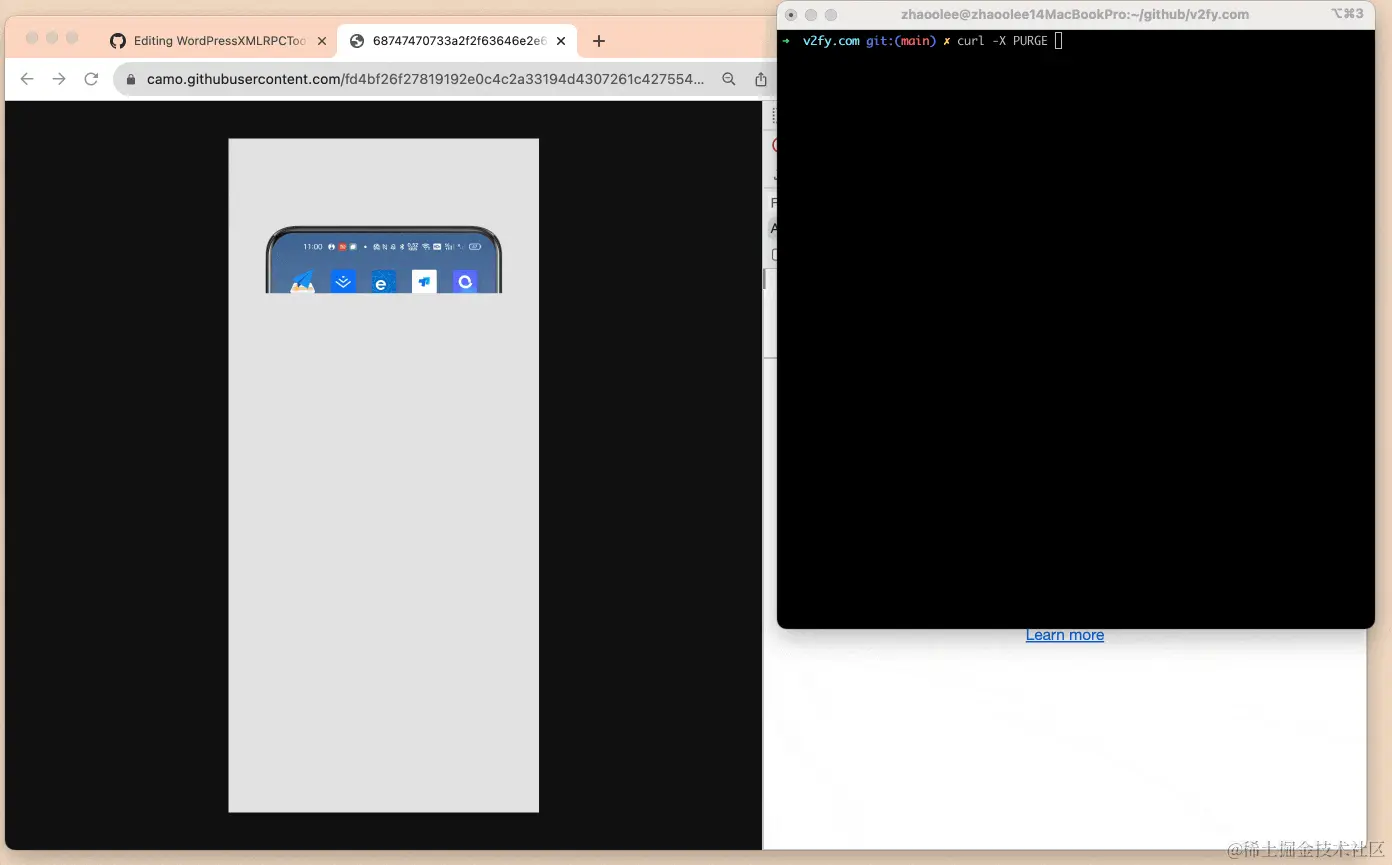Image resolution: width=1392 pixels, height=865 pixels.
Task: Click the zoom magnifier icon in address bar
Action: (x=729, y=79)
